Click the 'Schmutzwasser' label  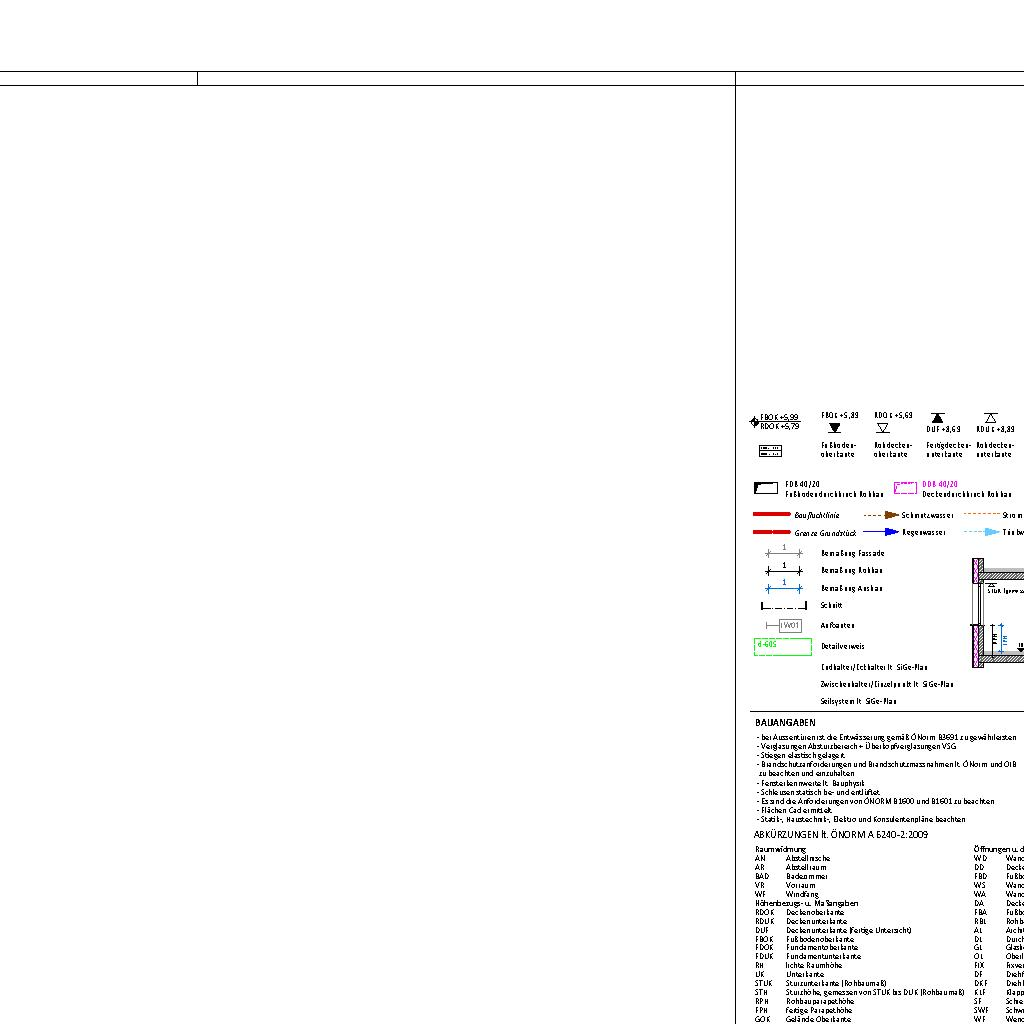(927, 515)
